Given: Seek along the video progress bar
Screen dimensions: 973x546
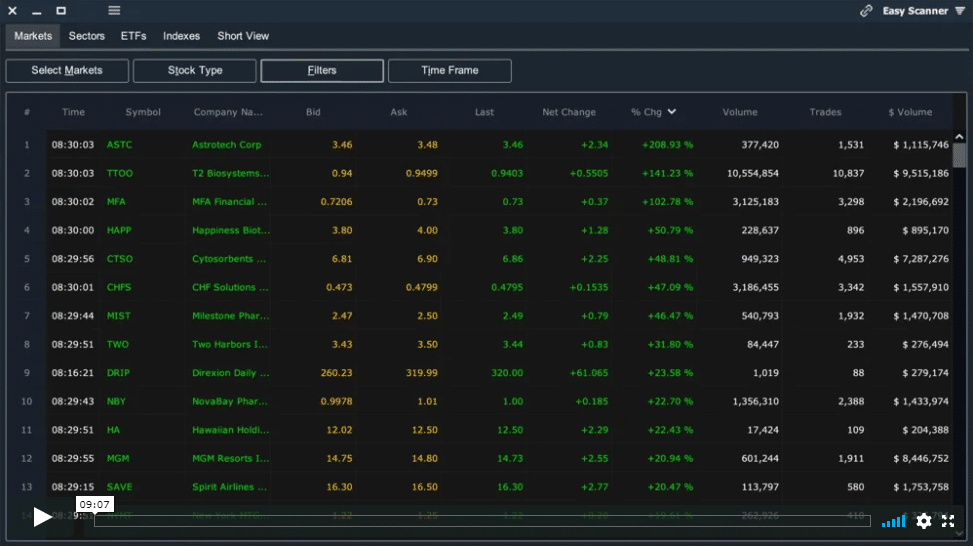Looking at the screenshot, I should (482, 521).
